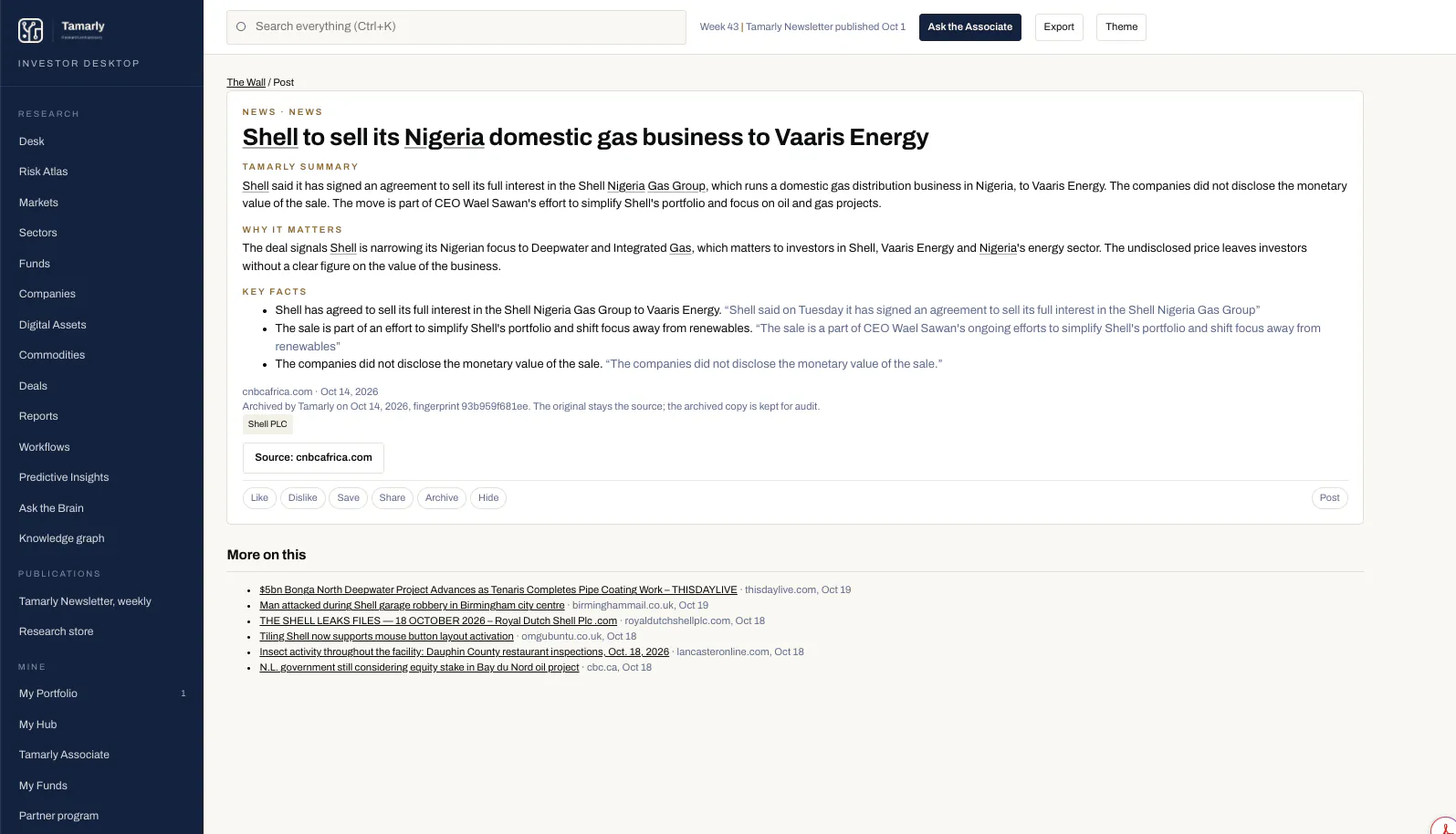Archive this post
Viewport: 1456px width, 834px height.
[x=441, y=498]
